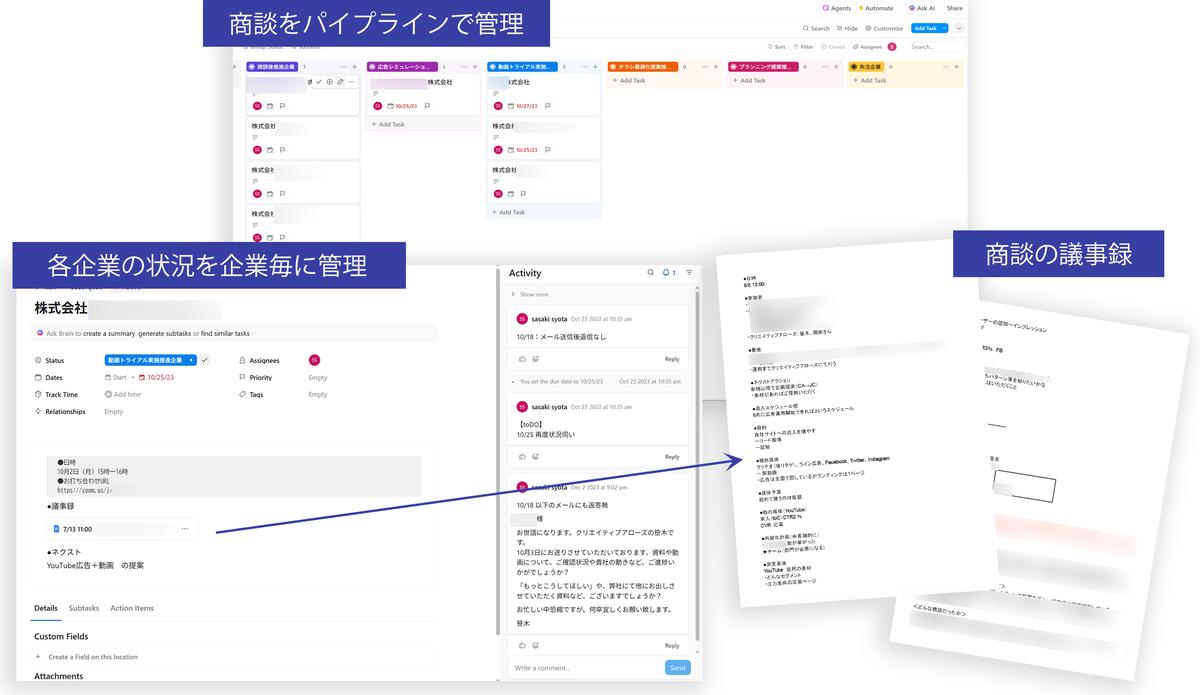Switch to the Subtasks tab
The image size is (1200, 695).
(84, 608)
